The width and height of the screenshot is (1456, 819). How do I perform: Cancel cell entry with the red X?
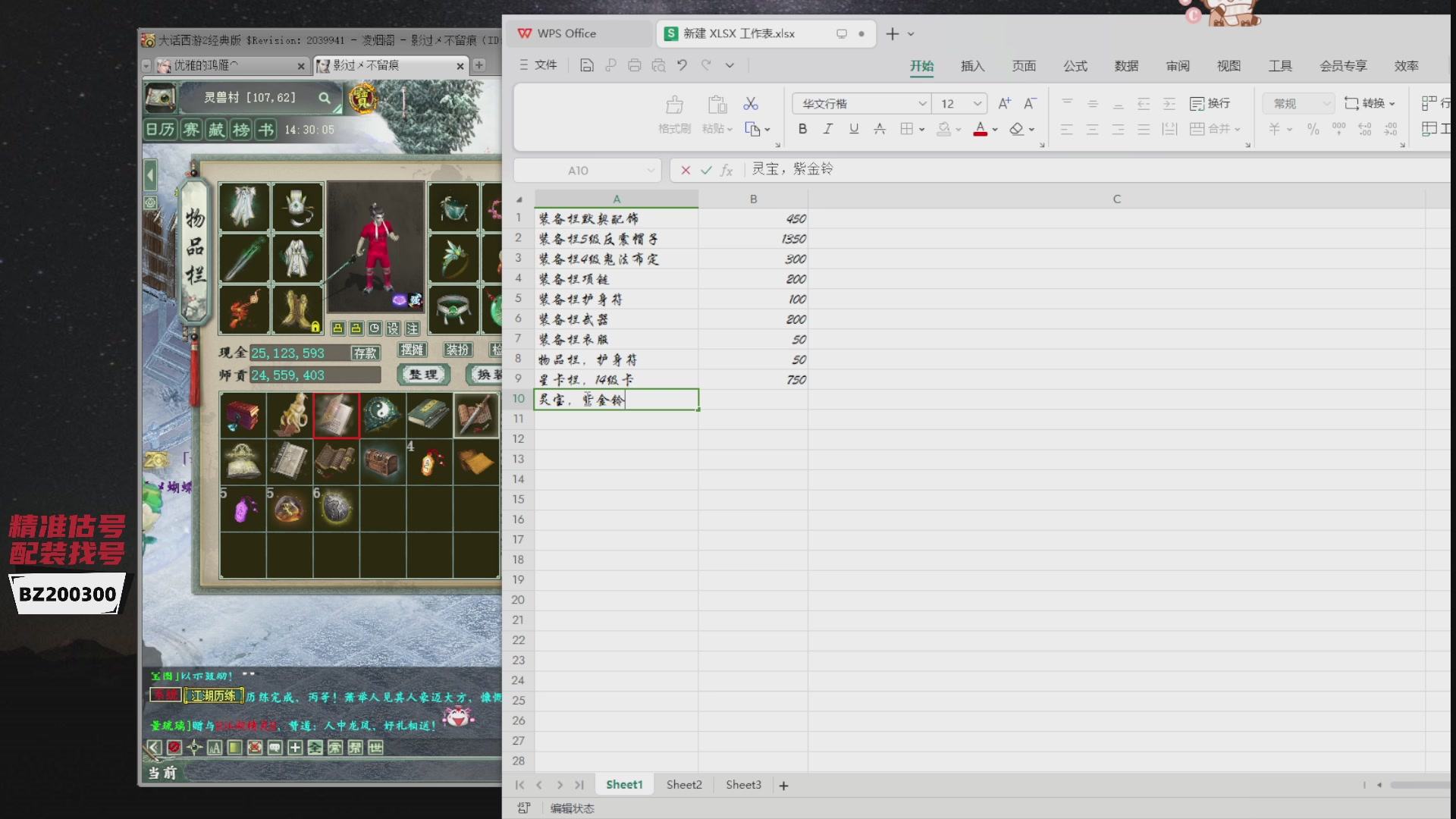686,171
